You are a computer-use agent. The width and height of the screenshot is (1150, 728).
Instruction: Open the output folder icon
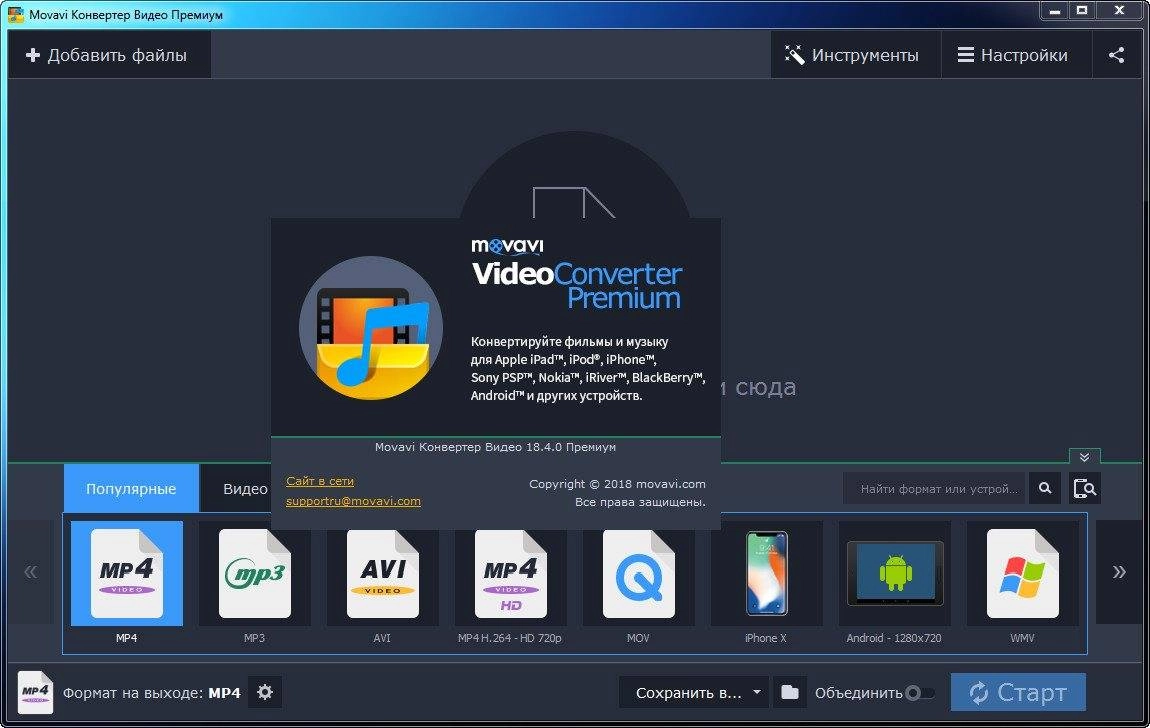790,692
